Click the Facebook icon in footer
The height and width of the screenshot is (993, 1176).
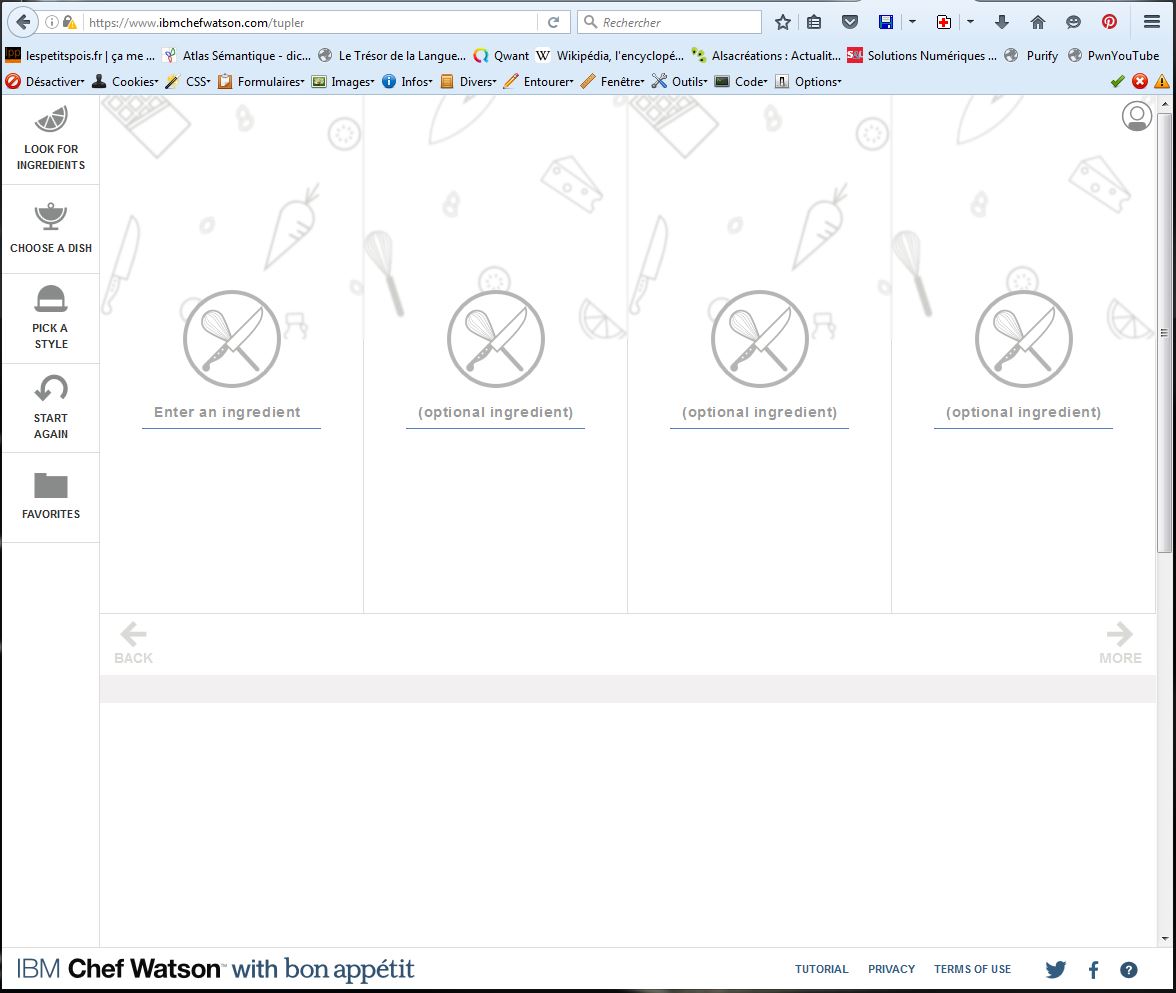point(1093,969)
